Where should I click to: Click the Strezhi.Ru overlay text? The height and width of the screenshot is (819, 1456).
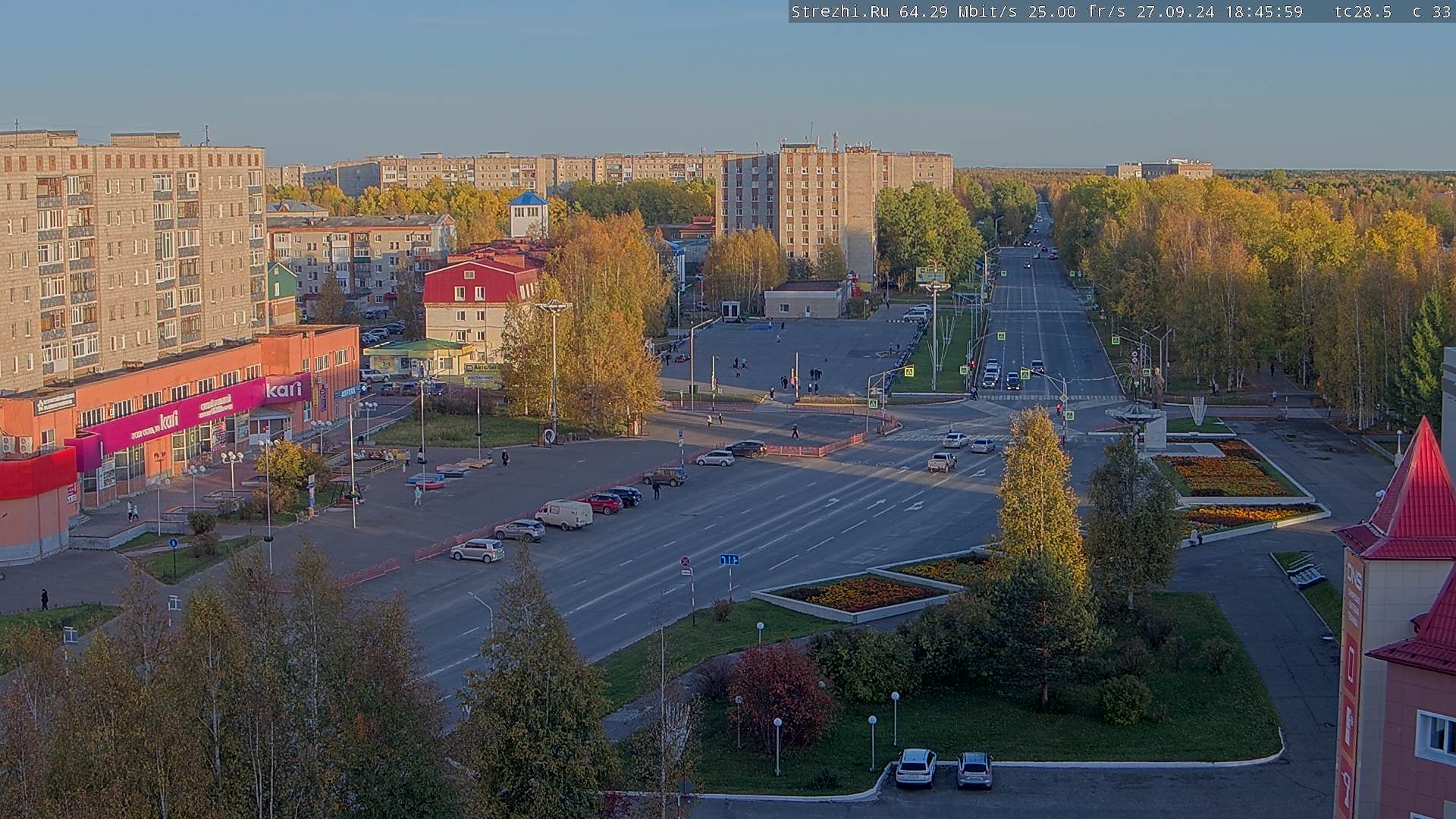[x=842, y=11]
